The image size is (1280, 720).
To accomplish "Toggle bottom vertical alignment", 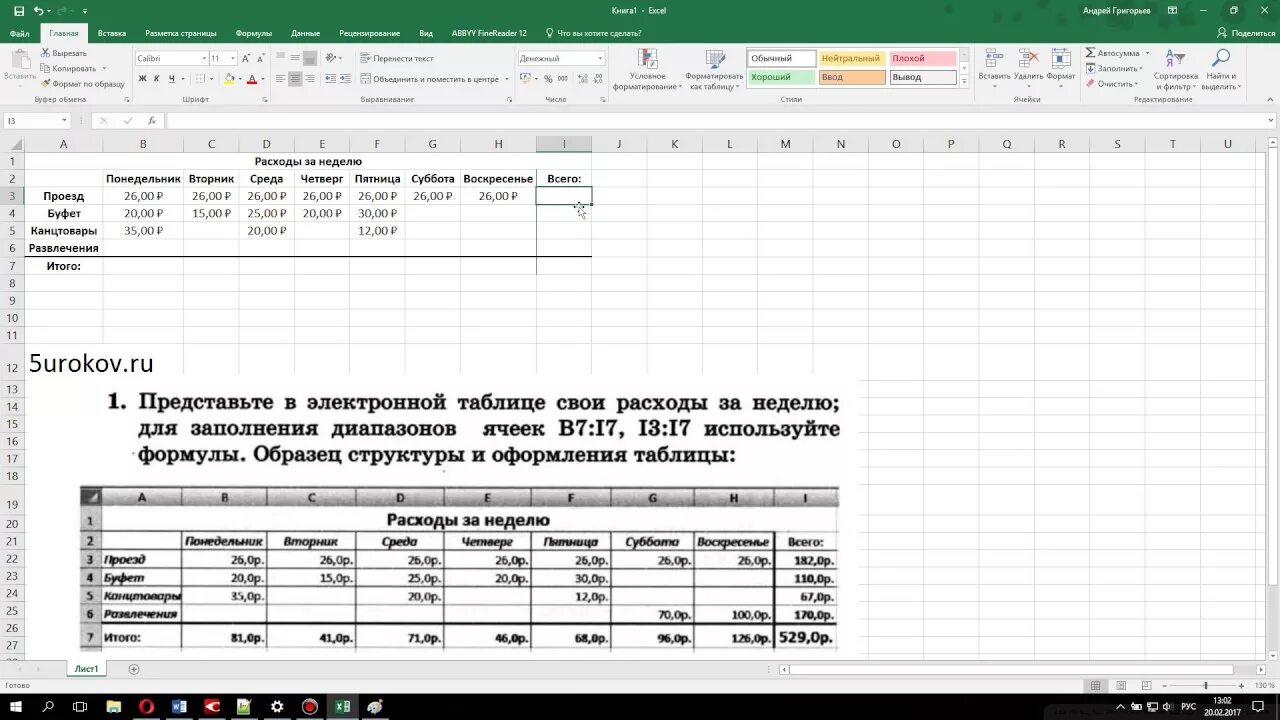I will [x=311, y=58].
